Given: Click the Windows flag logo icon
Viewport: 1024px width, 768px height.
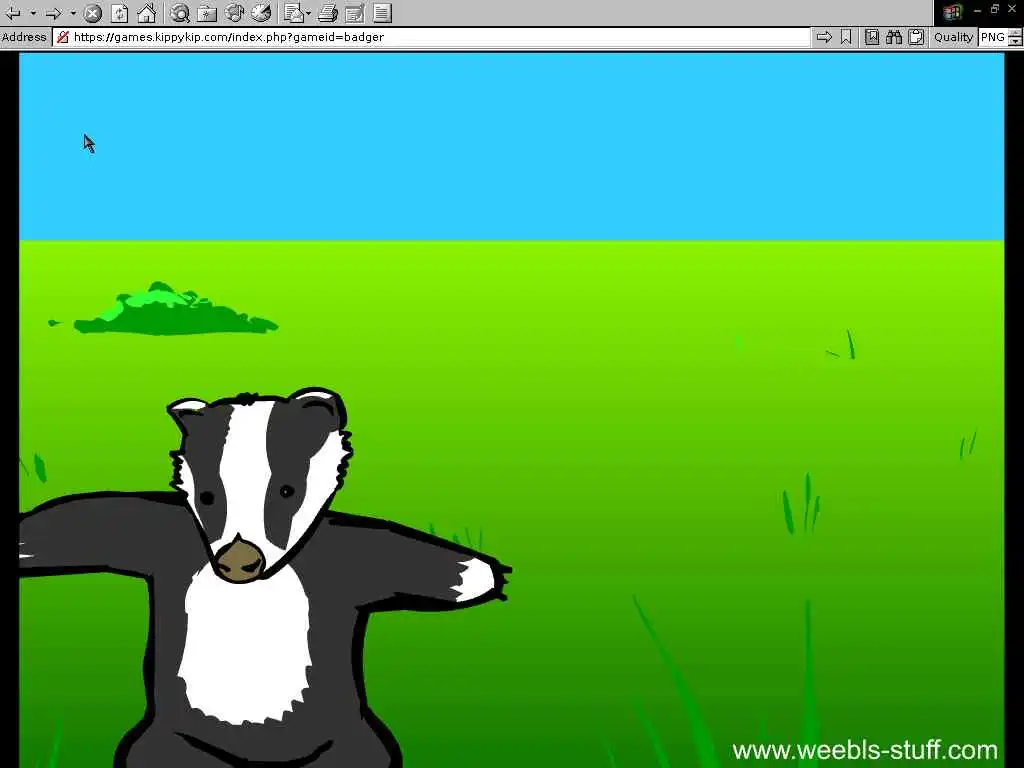Looking at the screenshot, I should pyautogui.click(x=952, y=12).
